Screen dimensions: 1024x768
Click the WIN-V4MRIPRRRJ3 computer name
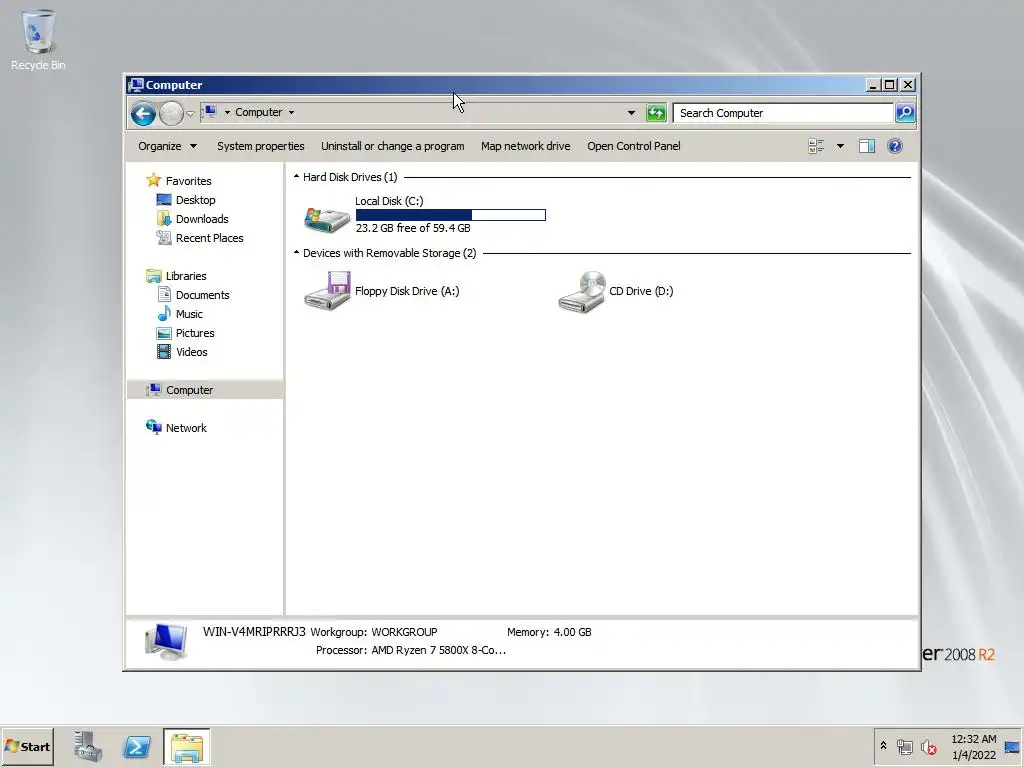[254, 632]
